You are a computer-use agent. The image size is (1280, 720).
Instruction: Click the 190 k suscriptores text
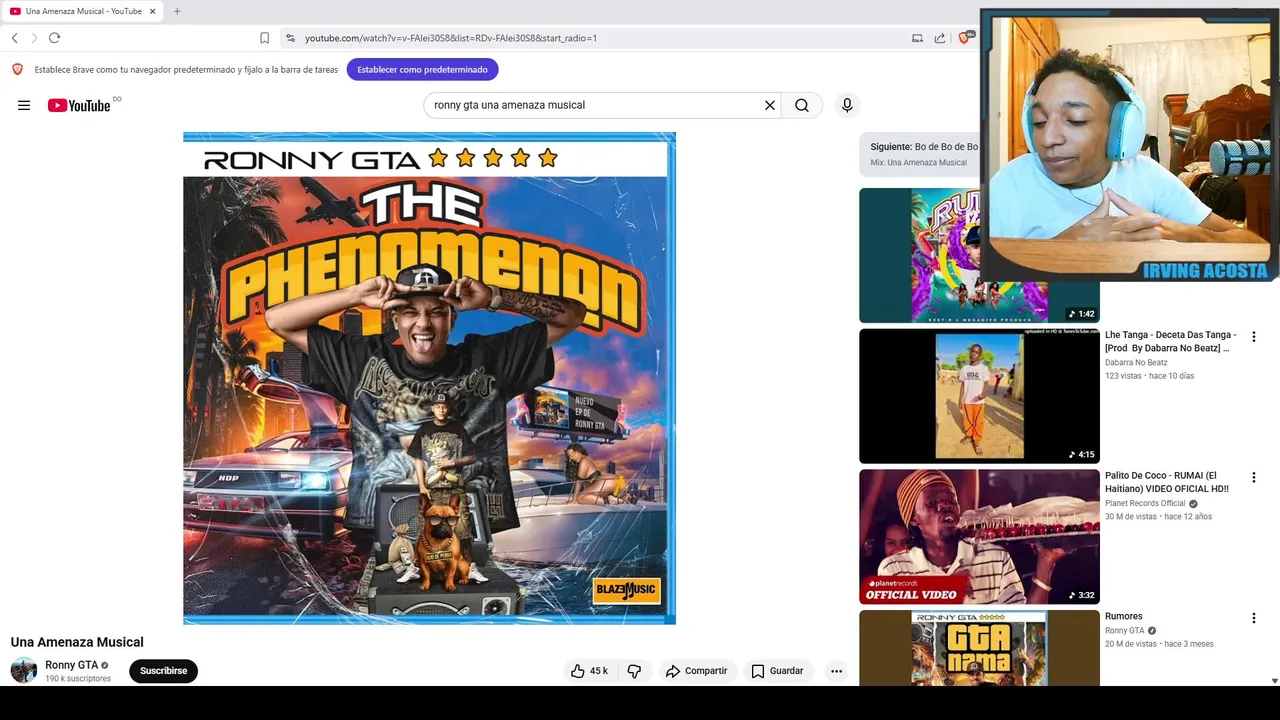[78, 679]
